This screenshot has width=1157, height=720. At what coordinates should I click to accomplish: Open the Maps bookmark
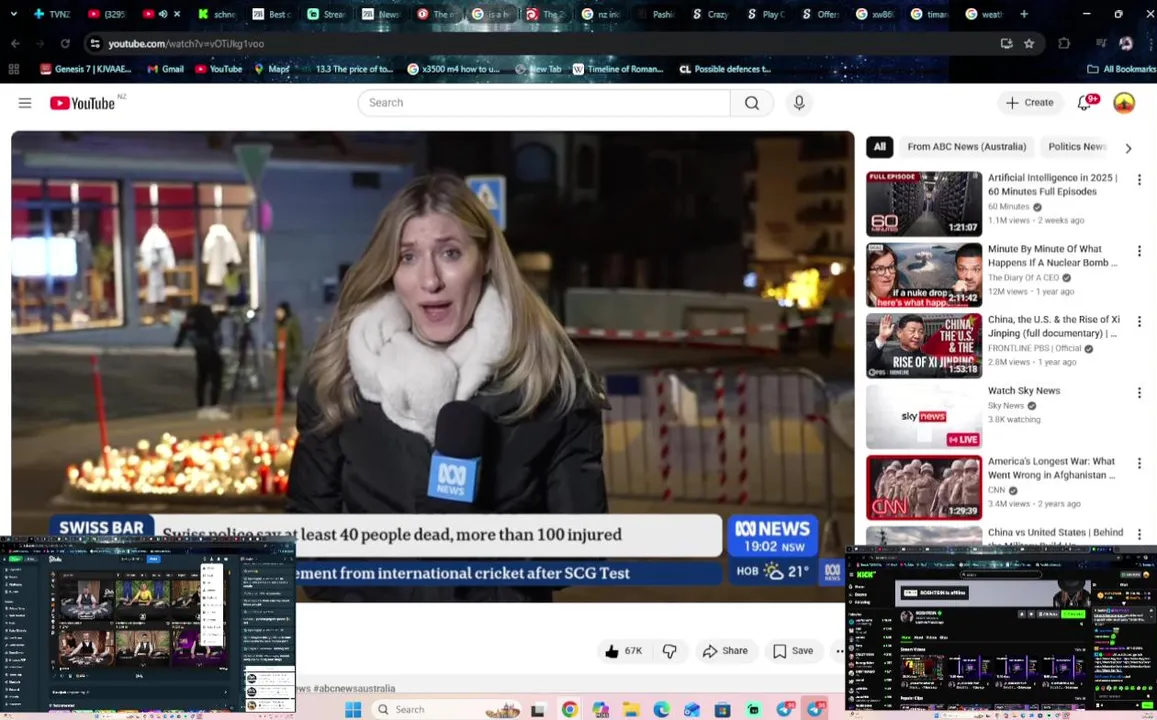point(272,69)
